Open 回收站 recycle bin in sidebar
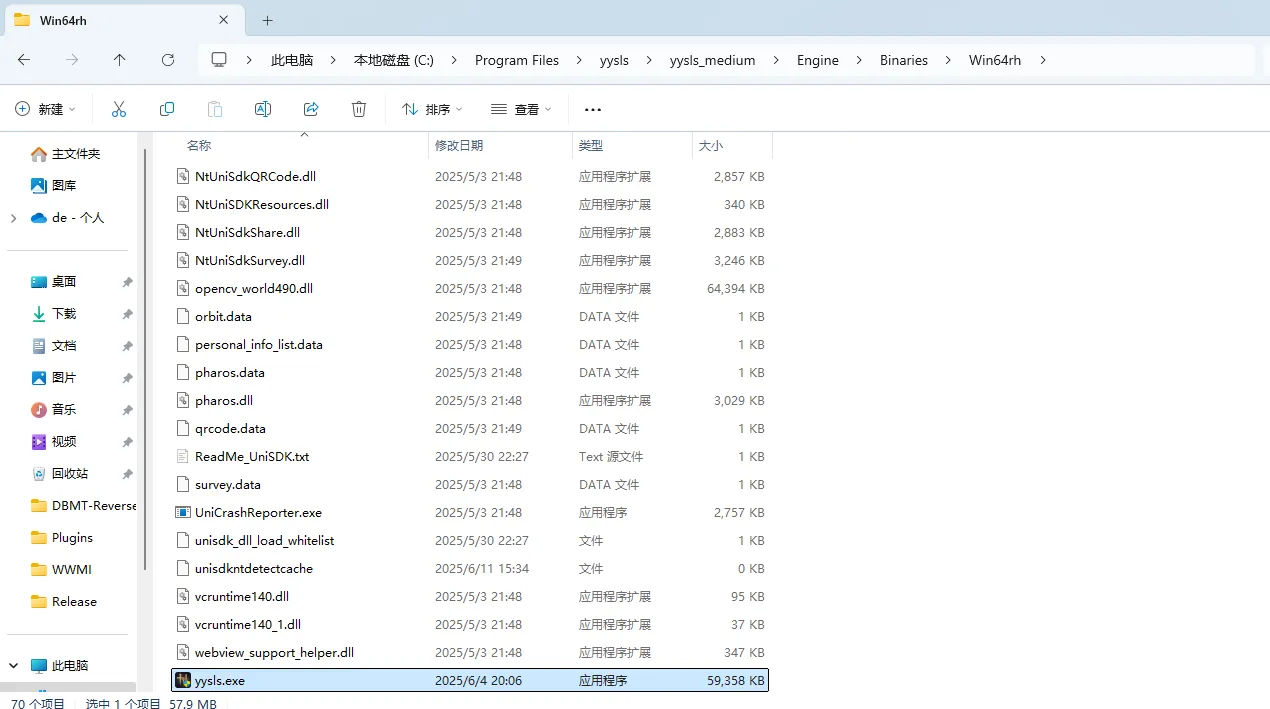The image size is (1270, 709). coord(70,473)
